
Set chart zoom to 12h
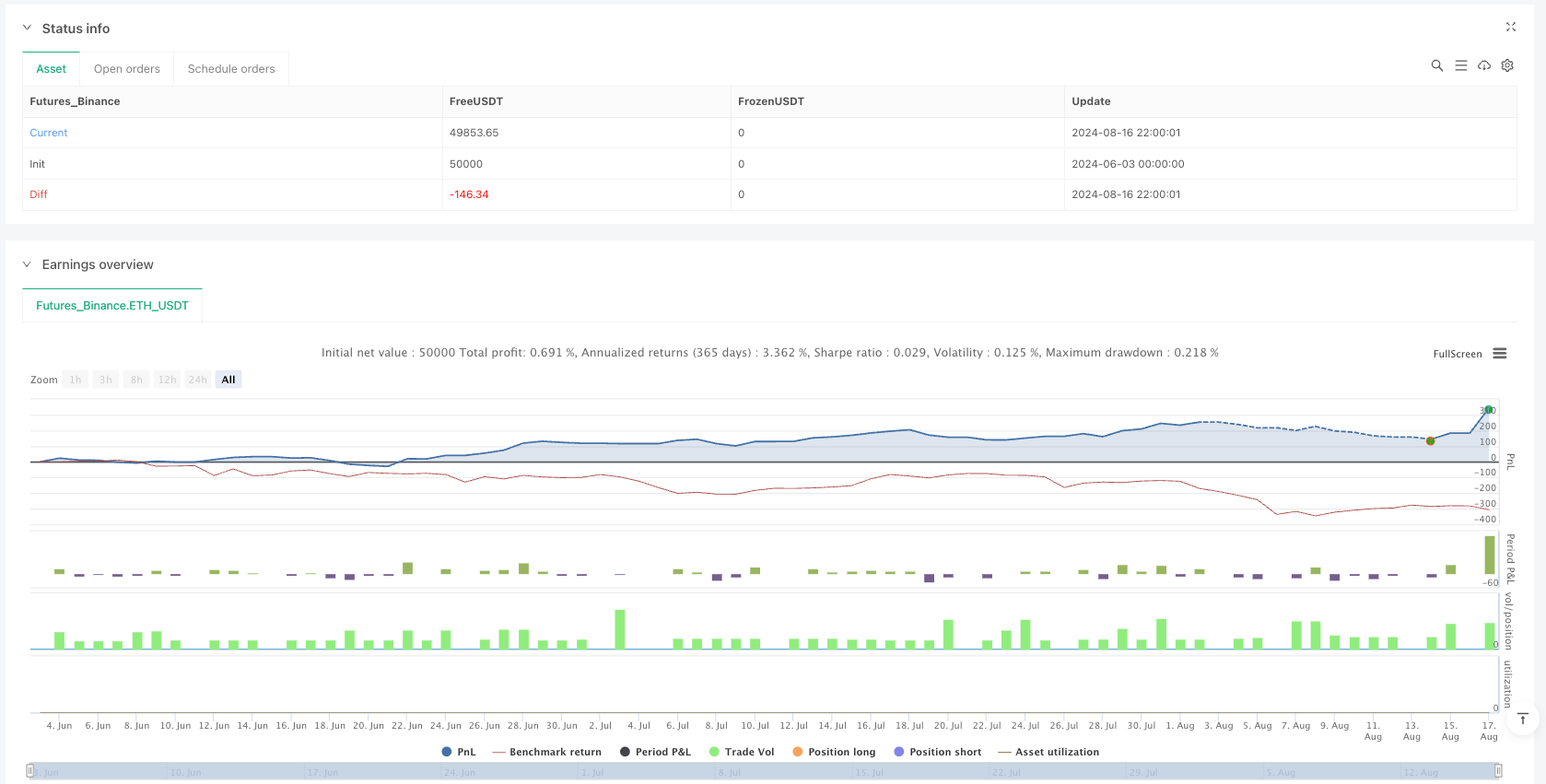point(167,380)
